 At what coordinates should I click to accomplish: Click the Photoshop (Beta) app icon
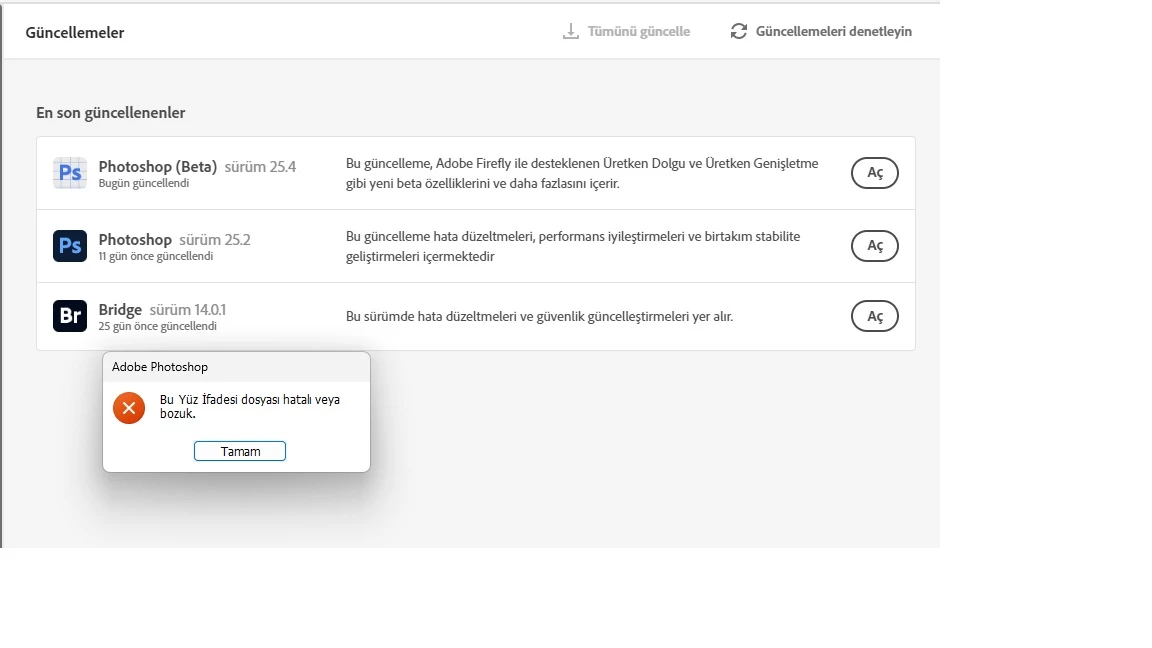[x=70, y=173]
